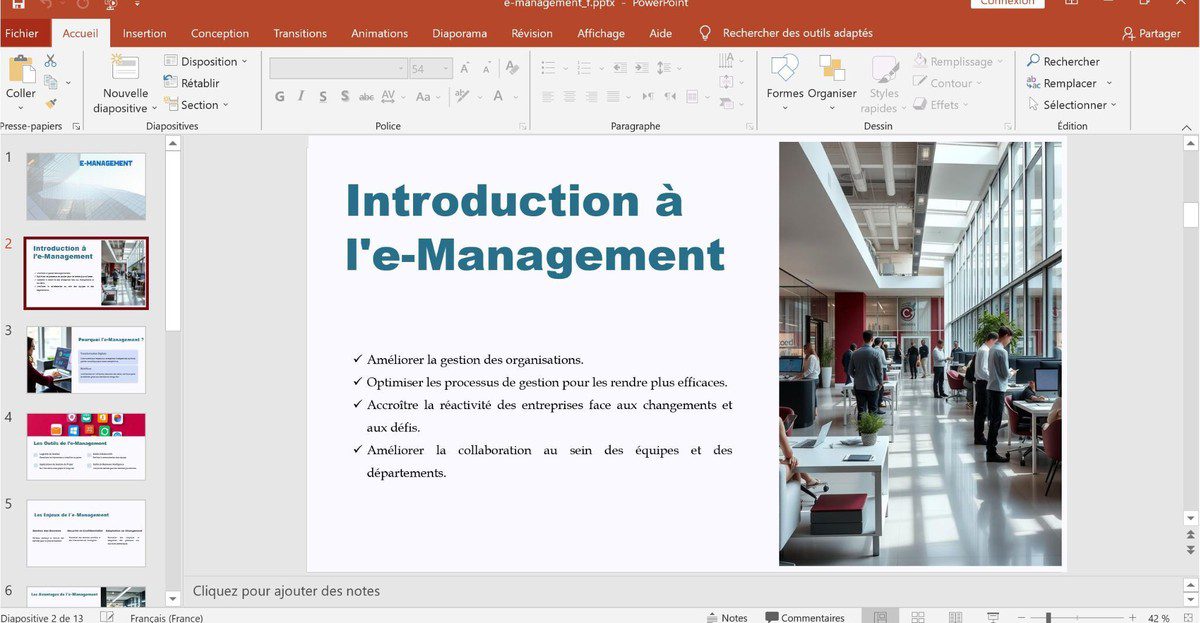Fit slide to current window icon

1187,618
